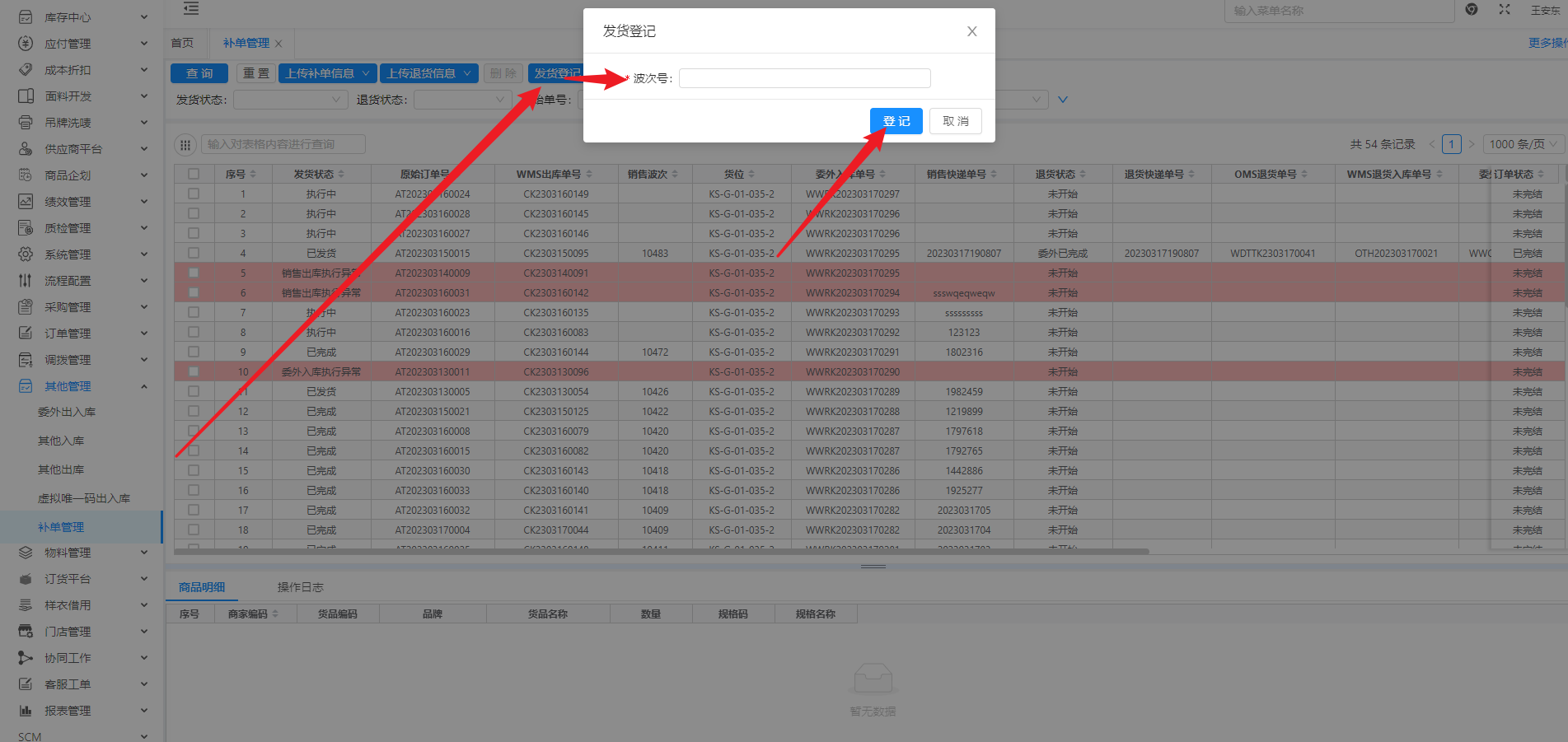Click the 流程配置 sliders icon
This screenshot has width=1568, height=742.
pos(26,281)
